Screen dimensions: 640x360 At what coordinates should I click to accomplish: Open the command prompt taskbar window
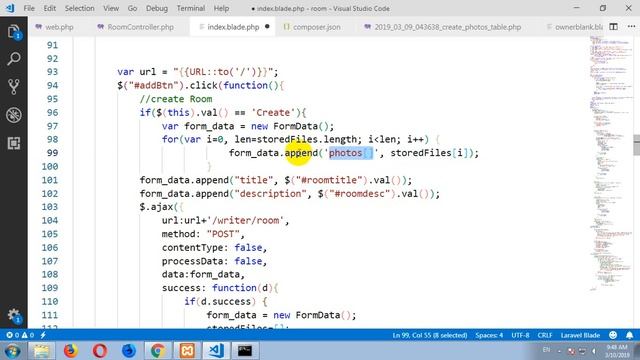(245, 351)
